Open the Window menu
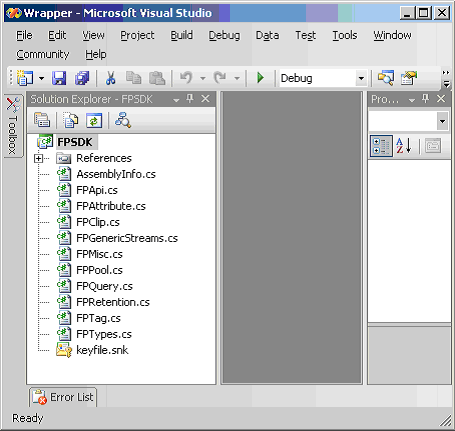The height and width of the screenshot is (431, 455). coord(392,35)
